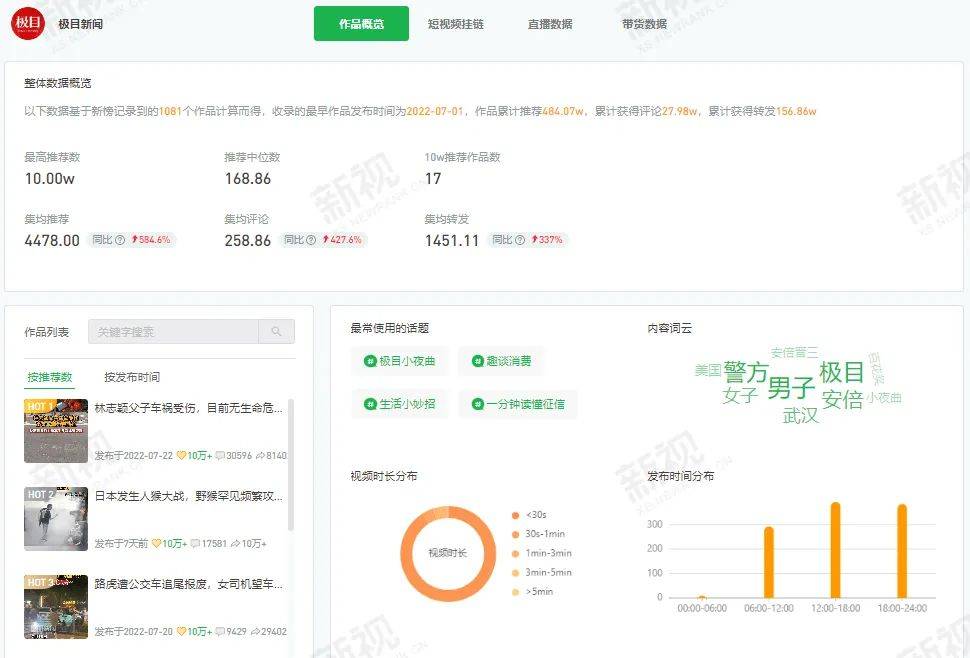This screenshot has height=658, width=970.
Task: Click comment icon showing 17581
Action: click(x=195, y=544)
